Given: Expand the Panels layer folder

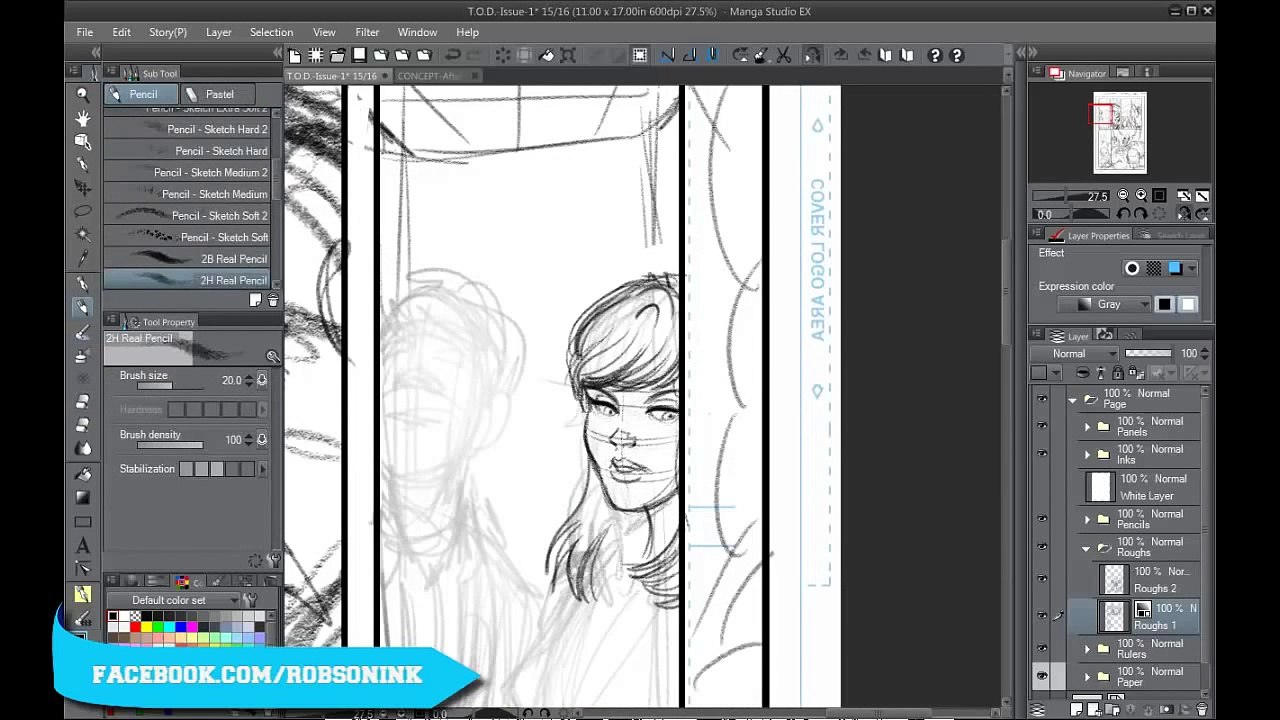Looking at the screenshot, I should pyautogui.click(x=1087, y=427).
